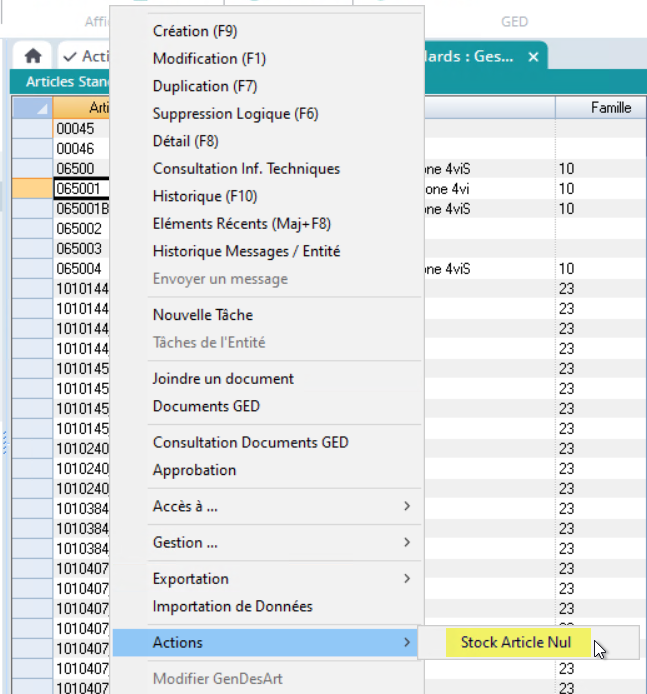Viewport: 647px width, 694px height.
Task: Click the grid select-all corner cell
Action: [31, 108]
